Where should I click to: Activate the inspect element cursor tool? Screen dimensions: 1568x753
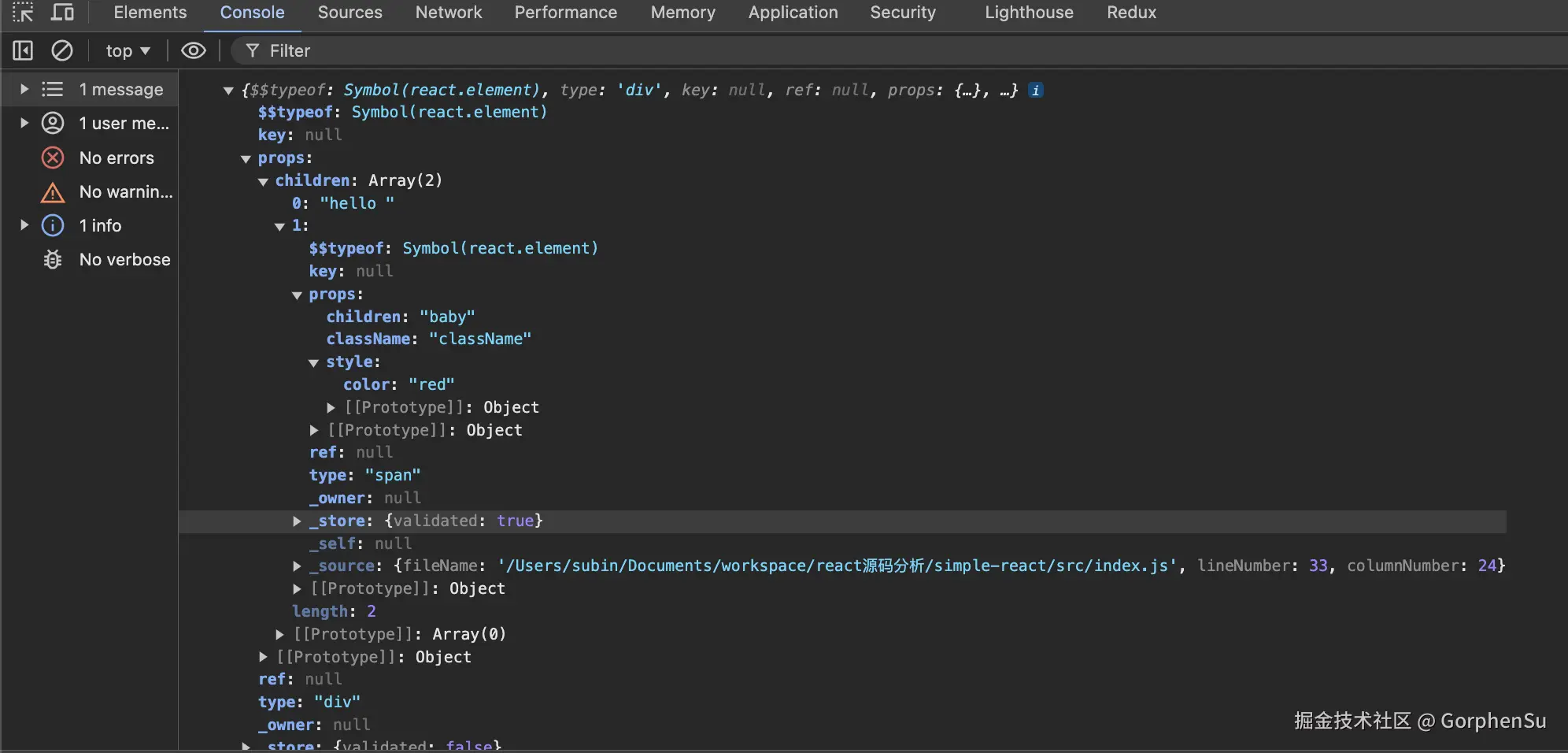(23, 12)
